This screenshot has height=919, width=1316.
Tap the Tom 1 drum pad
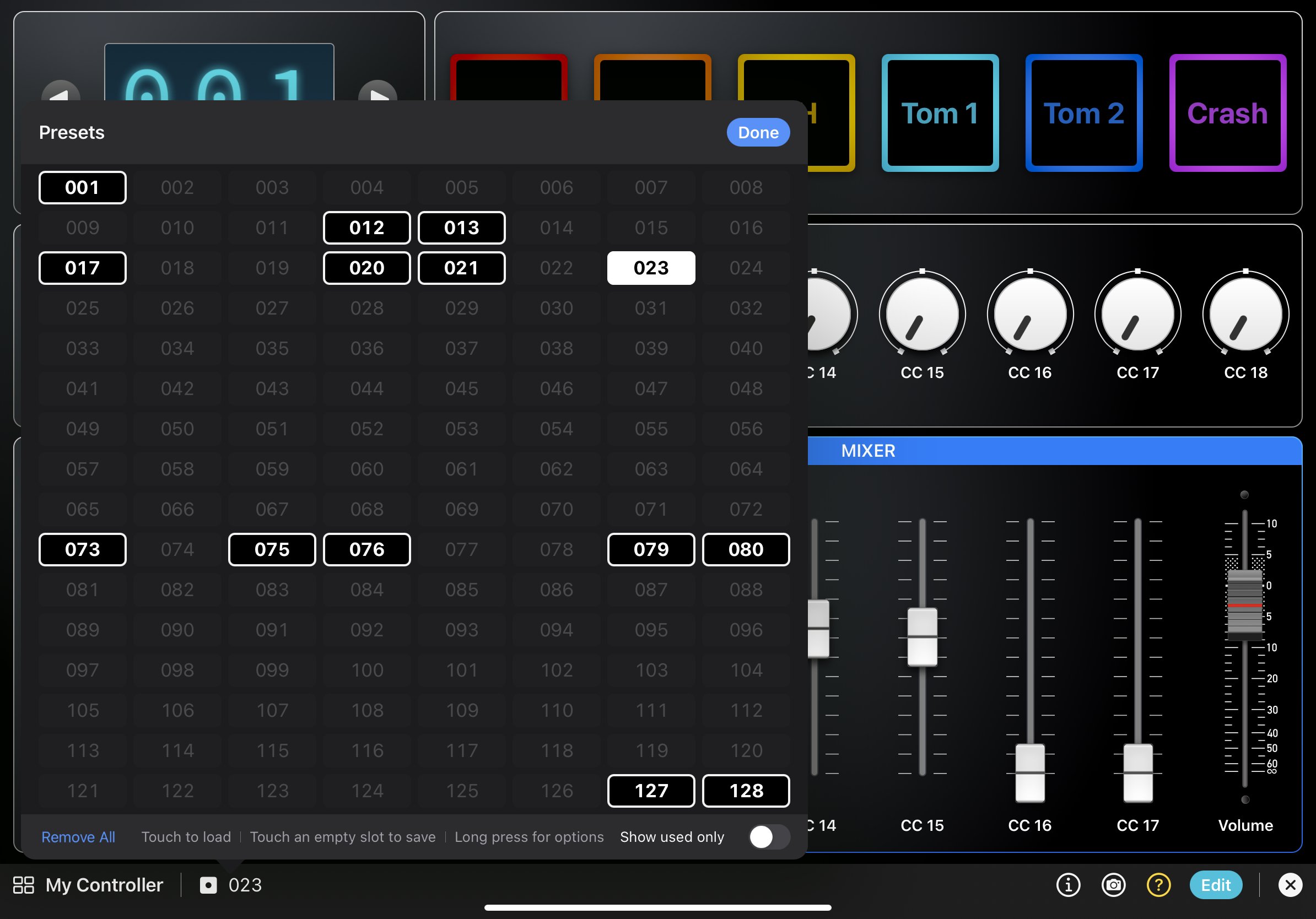940,113
